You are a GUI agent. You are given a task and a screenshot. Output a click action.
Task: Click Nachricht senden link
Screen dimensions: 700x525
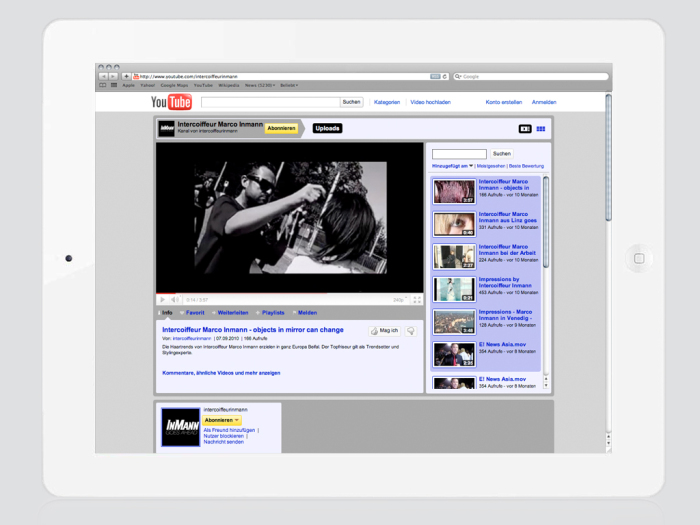click(x=224, y=442)
